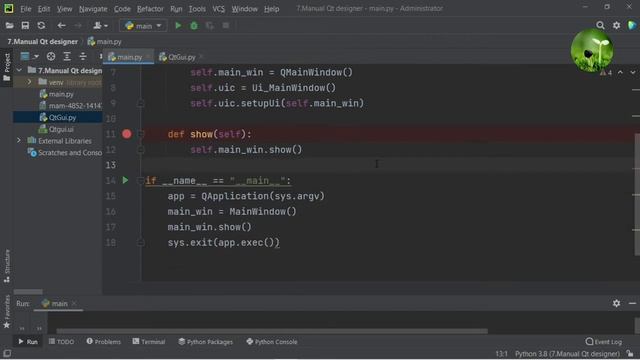
Task: Fold the if __name__ block at line 14
Action: [x=140, y=180]
